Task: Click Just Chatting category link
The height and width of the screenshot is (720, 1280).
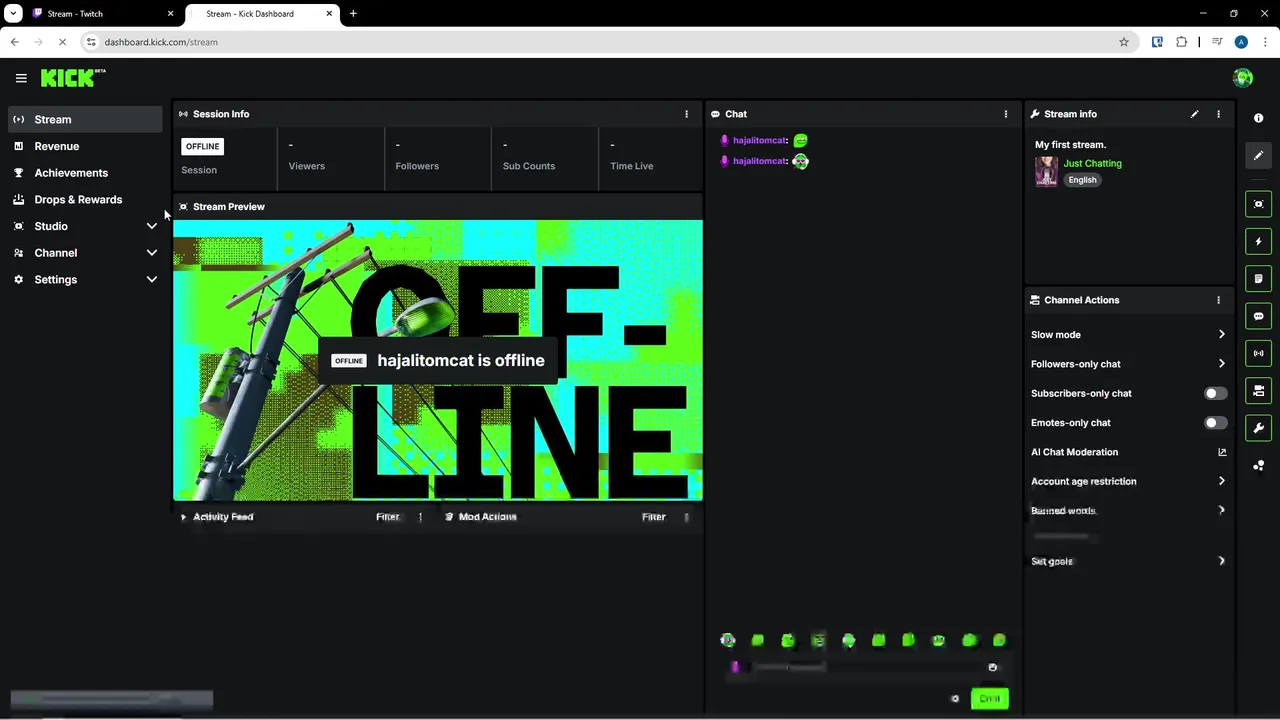Action: pos(1092,163)
